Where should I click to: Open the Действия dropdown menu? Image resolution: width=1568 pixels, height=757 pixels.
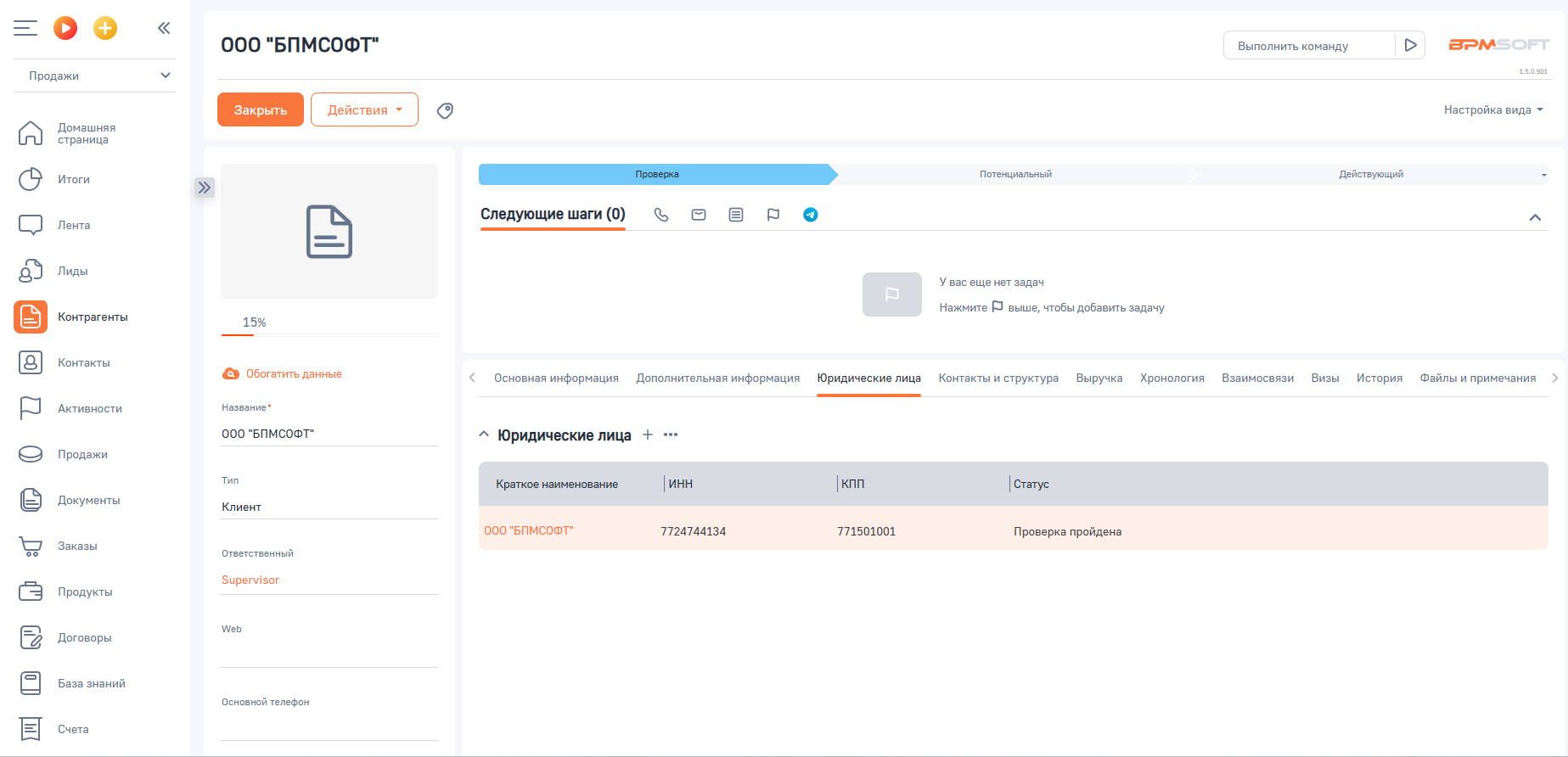tap(364, 109)
